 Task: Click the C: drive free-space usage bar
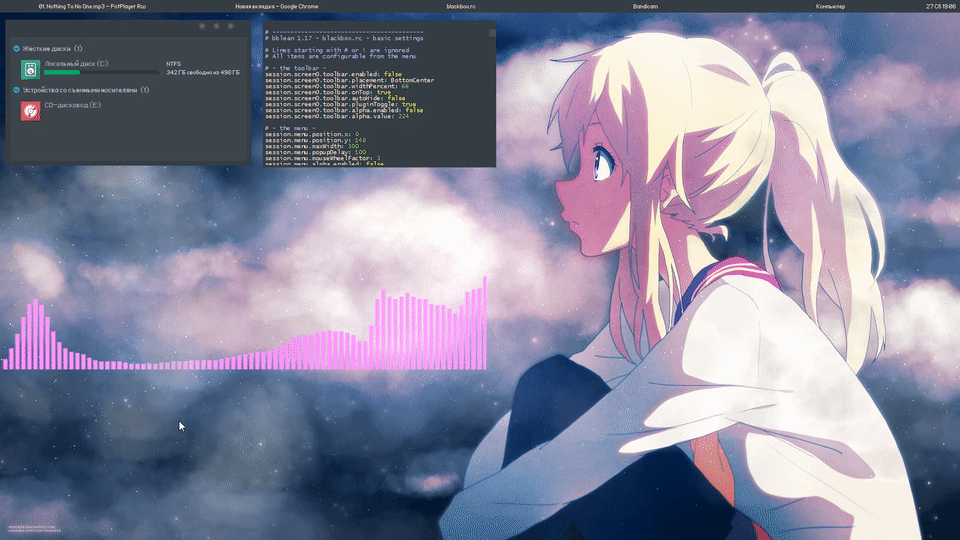point(101,72)
